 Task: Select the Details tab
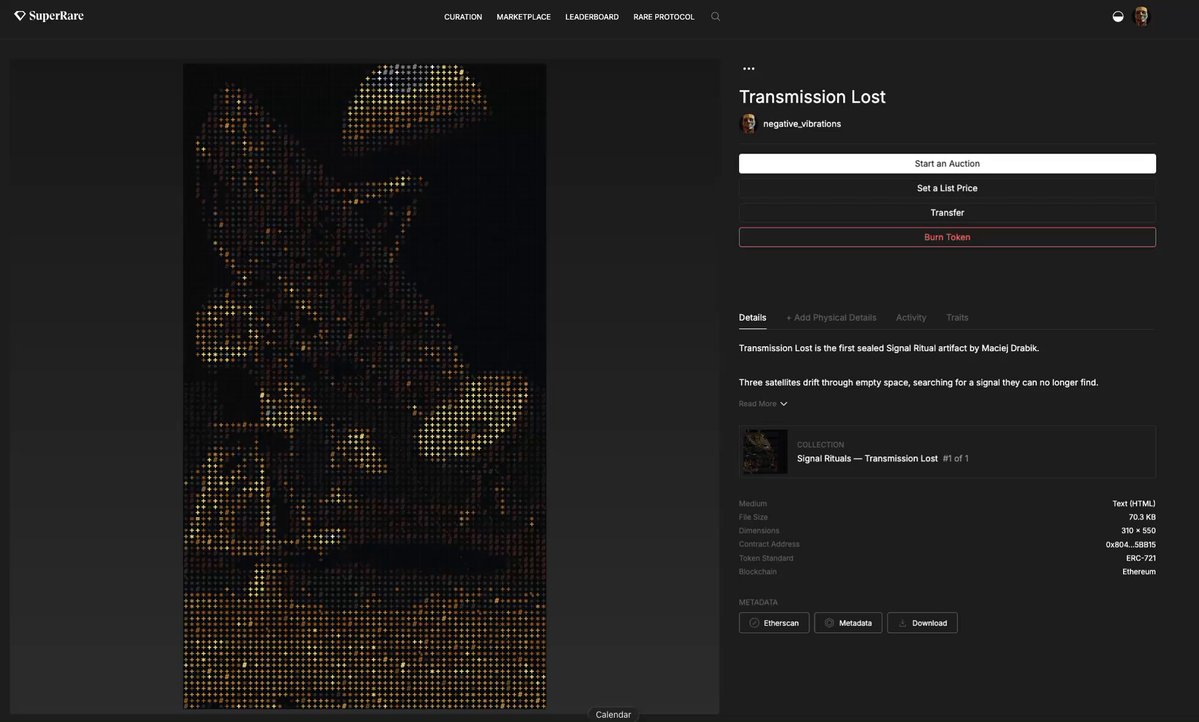(752, 317)
